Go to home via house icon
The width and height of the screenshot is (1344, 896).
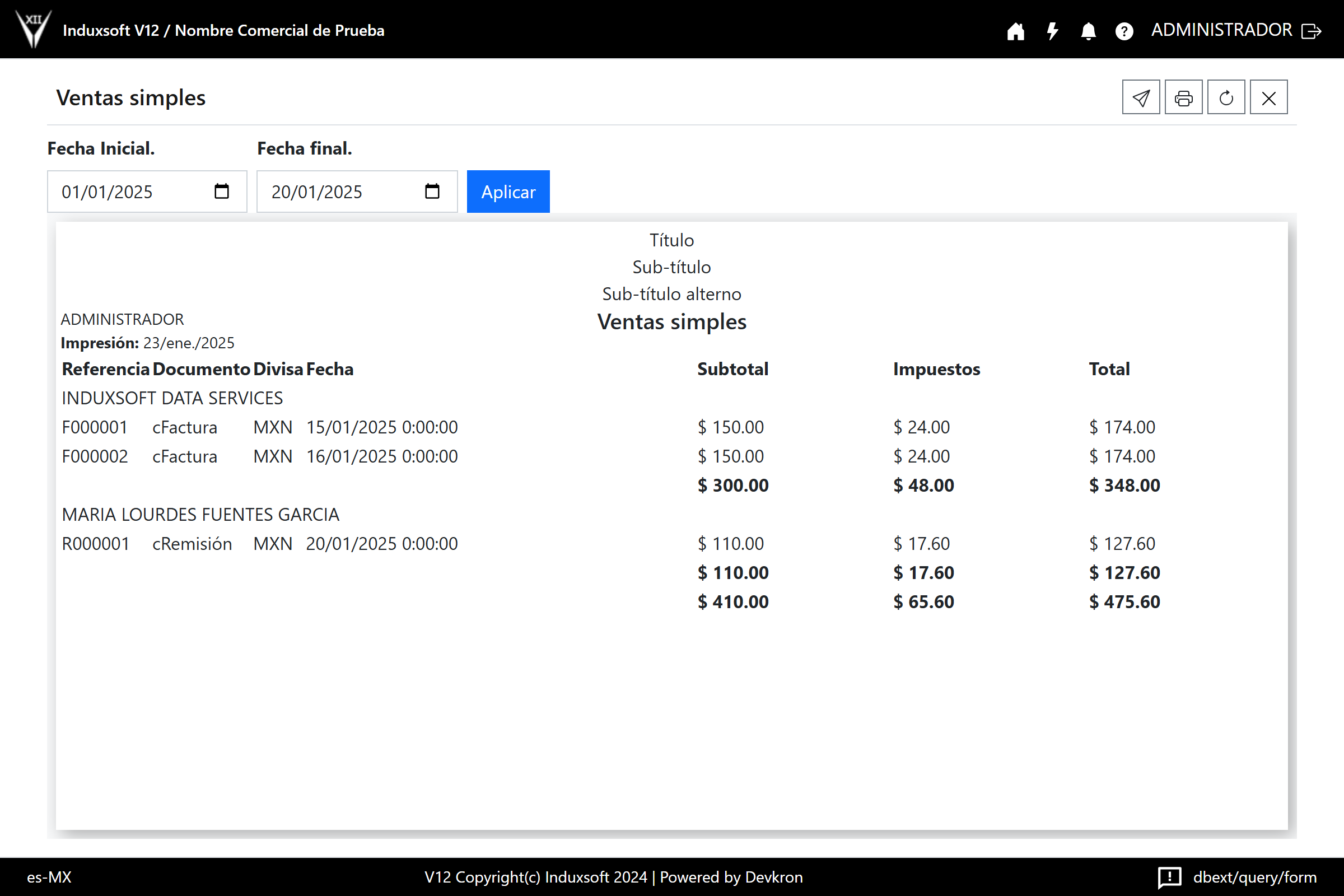pyautogui.click(x=1015, y=31)
